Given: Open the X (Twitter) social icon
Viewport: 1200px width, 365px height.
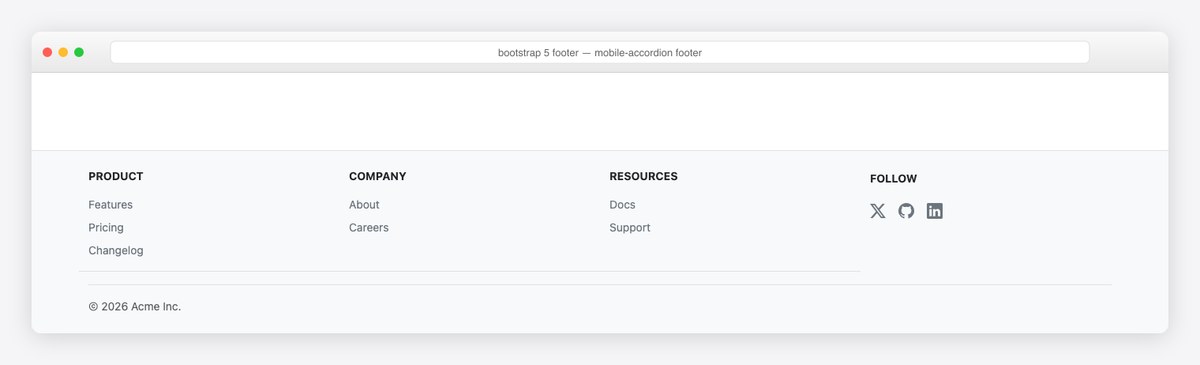Looking at the screenshot, I should tap(878, 211).
